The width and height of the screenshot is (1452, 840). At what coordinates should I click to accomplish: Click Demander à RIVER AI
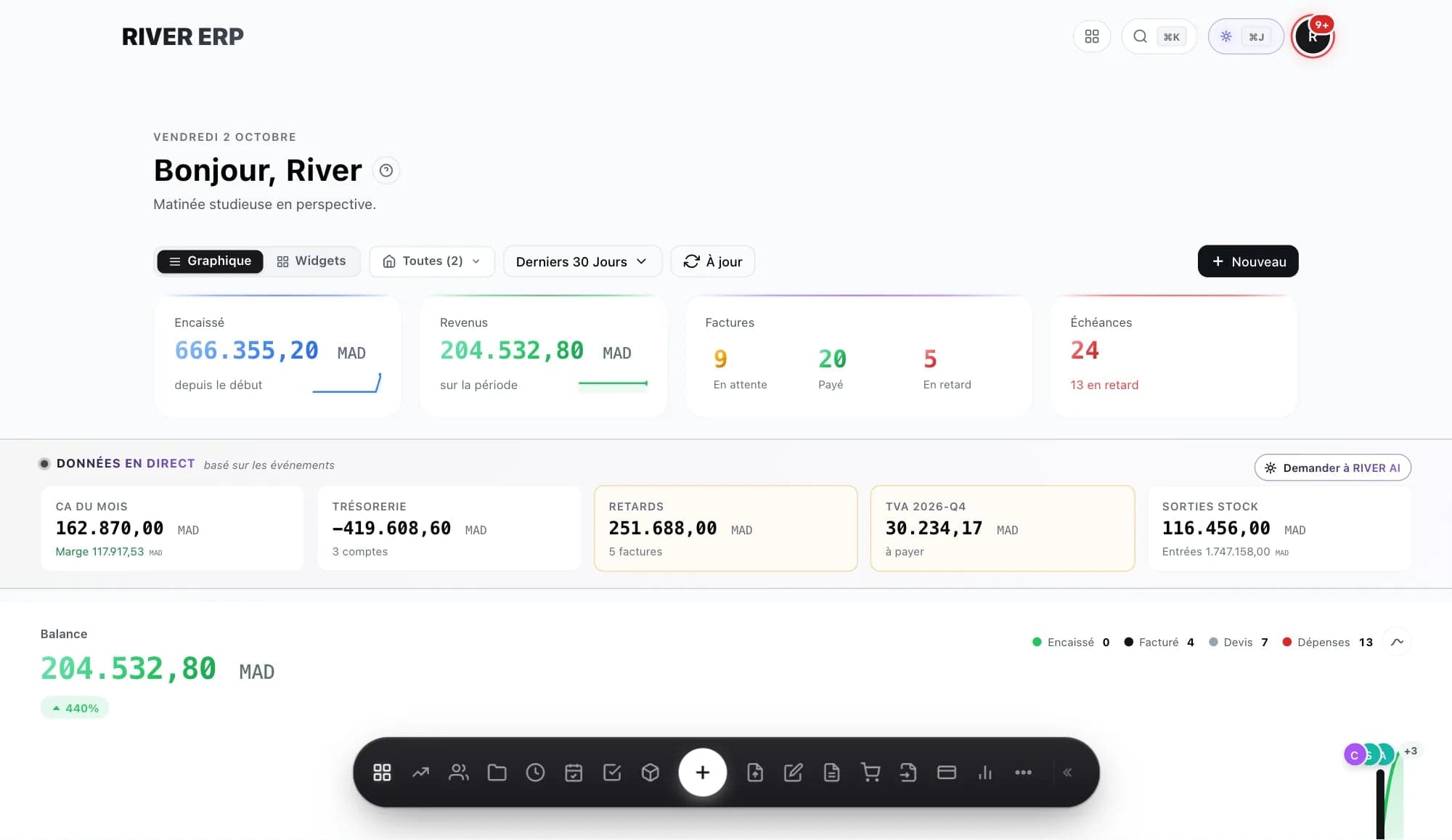coord(1333,468)
